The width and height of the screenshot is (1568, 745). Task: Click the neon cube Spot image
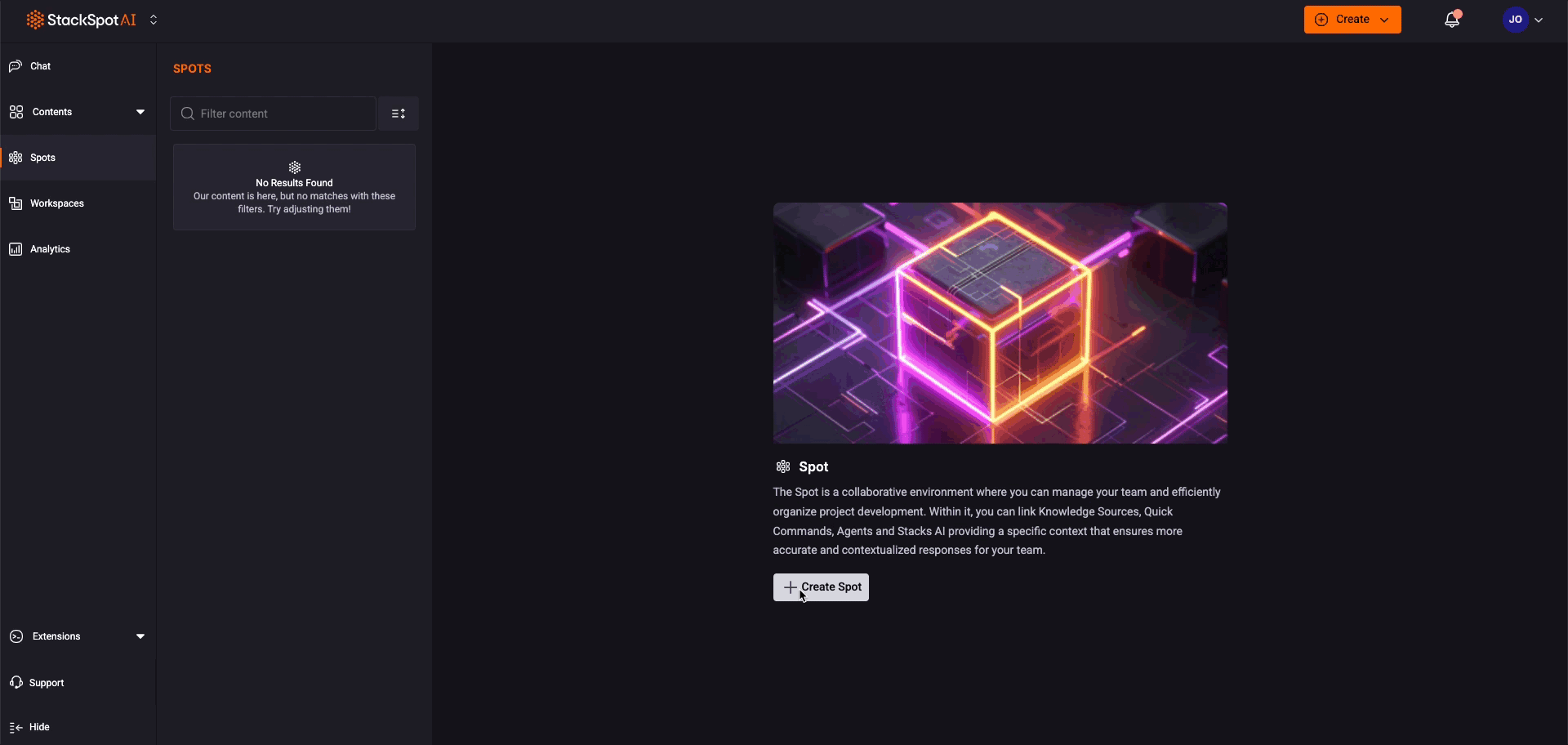1000,323
